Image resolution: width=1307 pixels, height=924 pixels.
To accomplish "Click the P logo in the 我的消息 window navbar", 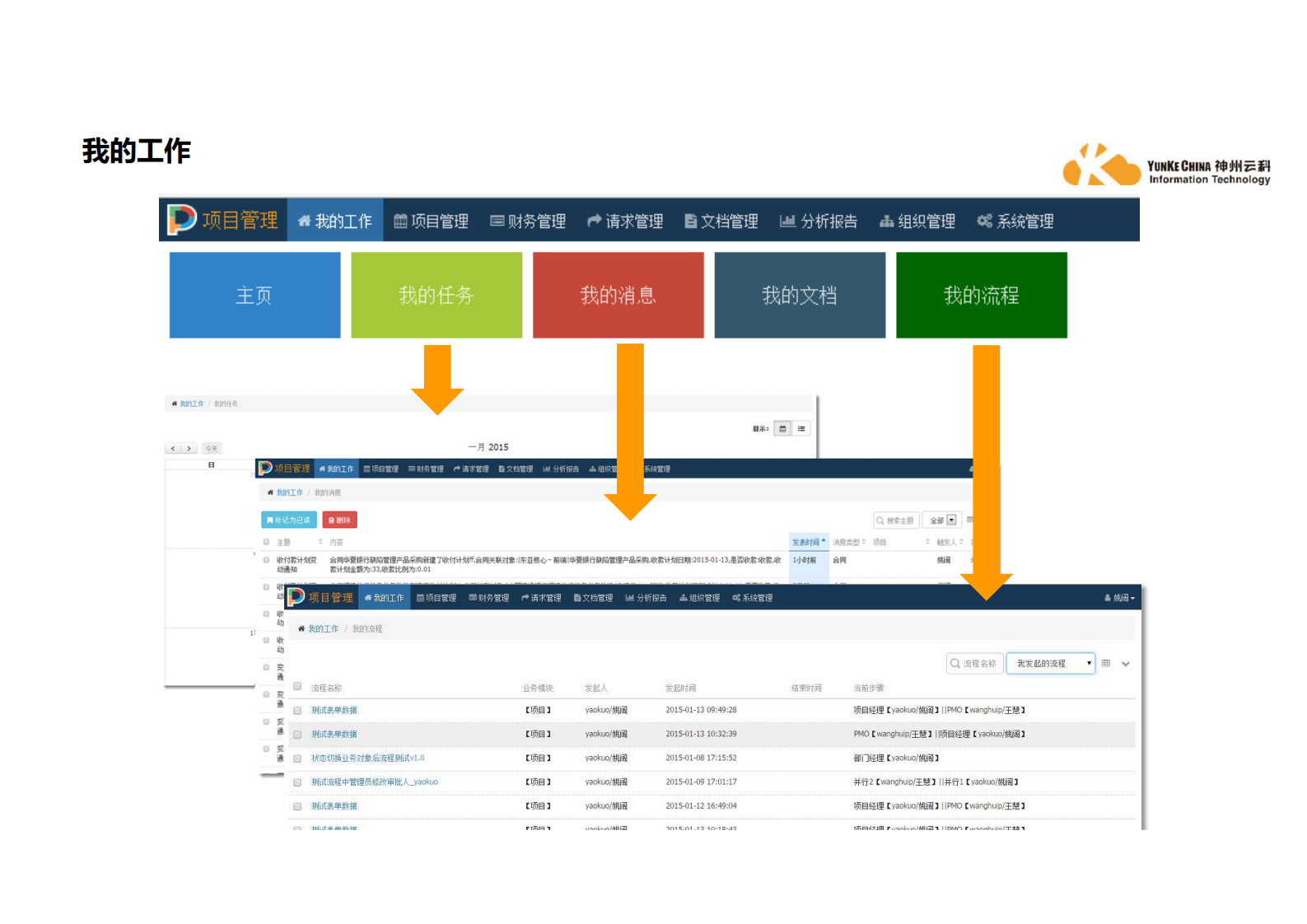I will coord(265,468).
